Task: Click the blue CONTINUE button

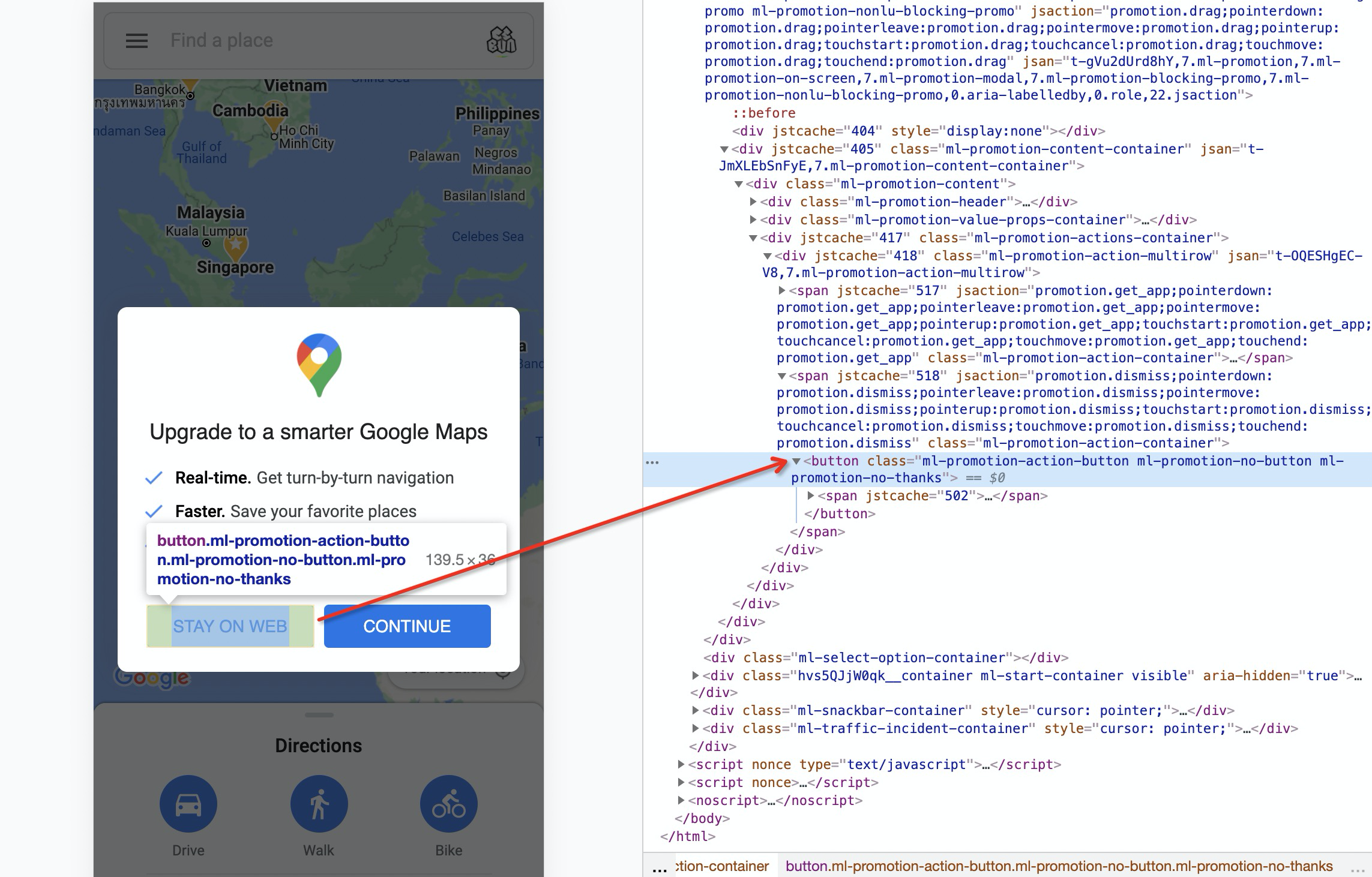Action: coord(407,626)
